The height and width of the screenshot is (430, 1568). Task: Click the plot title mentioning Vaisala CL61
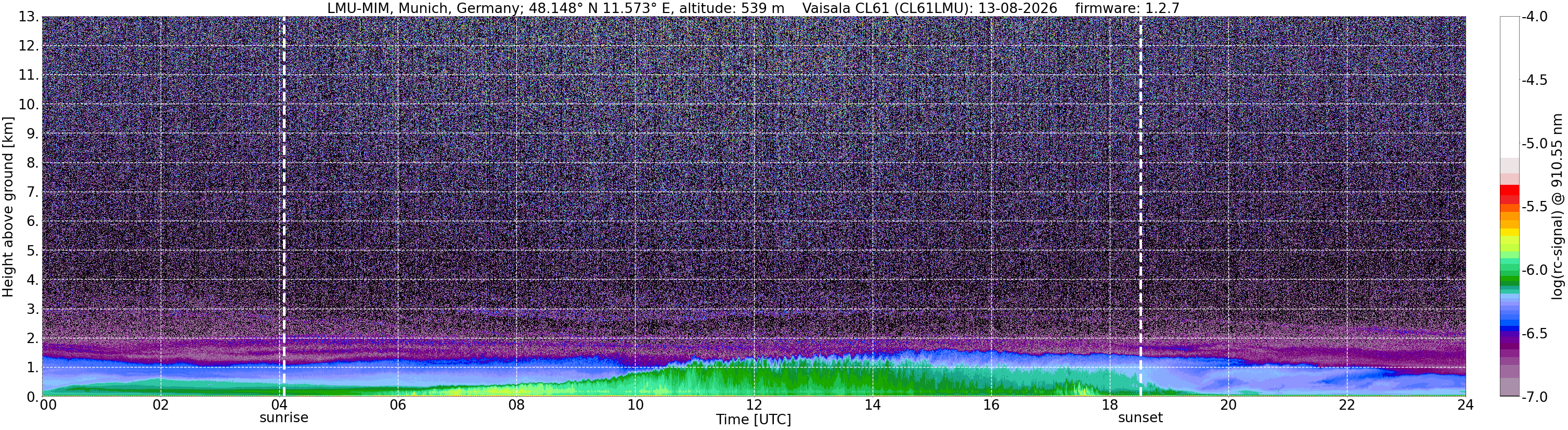pyautogui.click(x=754, y=8)
